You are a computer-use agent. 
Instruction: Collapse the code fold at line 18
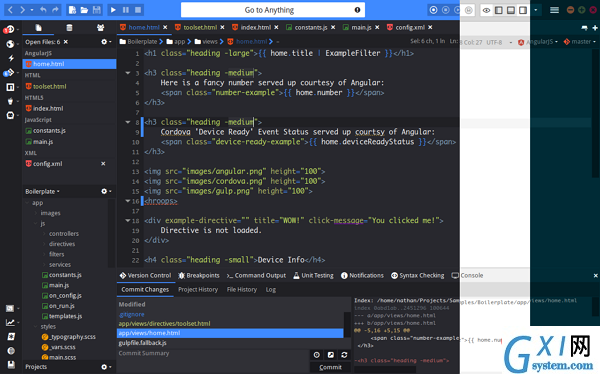[128, 220]
